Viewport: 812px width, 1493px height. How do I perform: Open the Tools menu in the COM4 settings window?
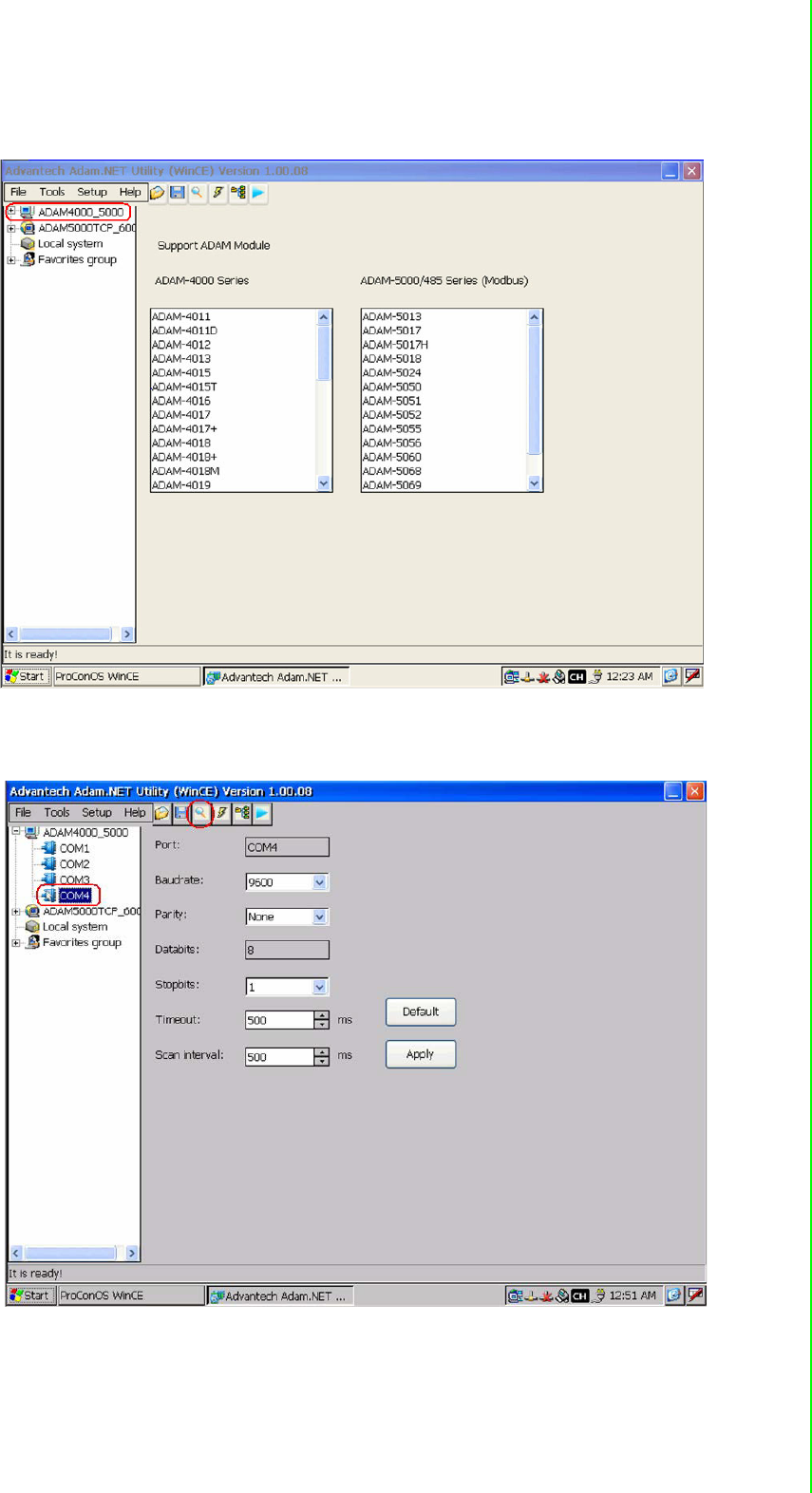click(57, 813)
